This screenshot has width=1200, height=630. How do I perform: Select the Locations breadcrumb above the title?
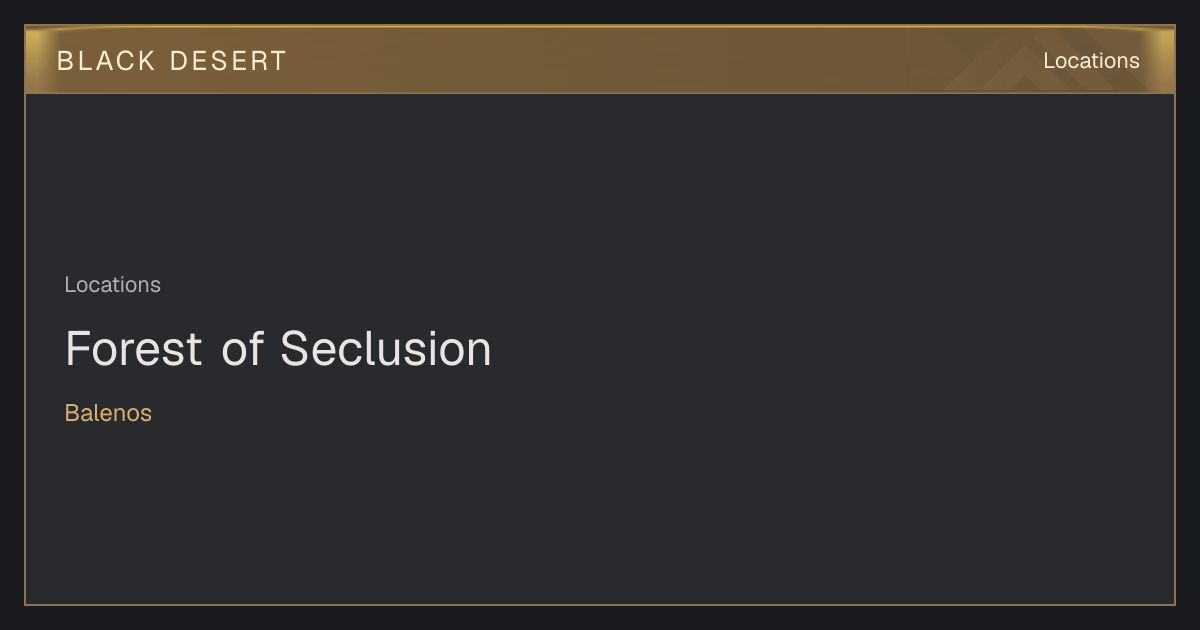(112, 285)
